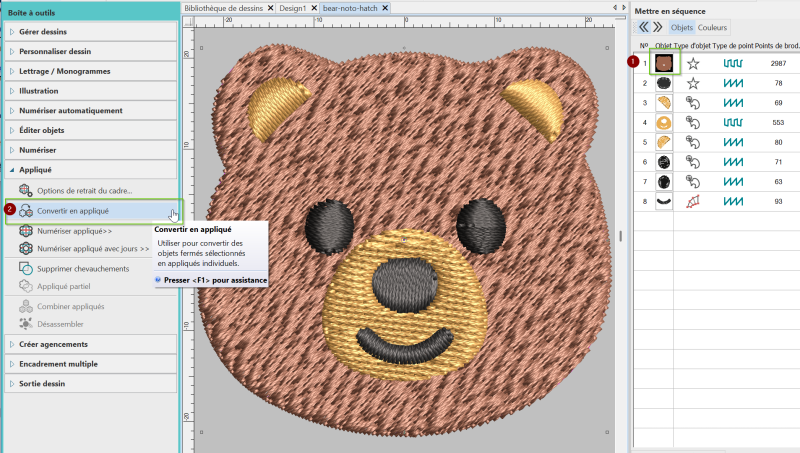Click the move forward double-chevron icon
This screenshot has width=800, height=453.
658,27
